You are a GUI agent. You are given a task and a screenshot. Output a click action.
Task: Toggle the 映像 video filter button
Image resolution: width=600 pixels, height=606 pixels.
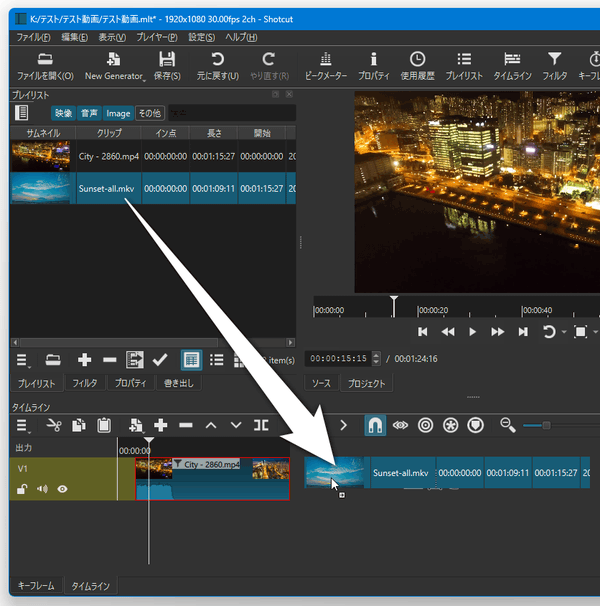point(63,113)
